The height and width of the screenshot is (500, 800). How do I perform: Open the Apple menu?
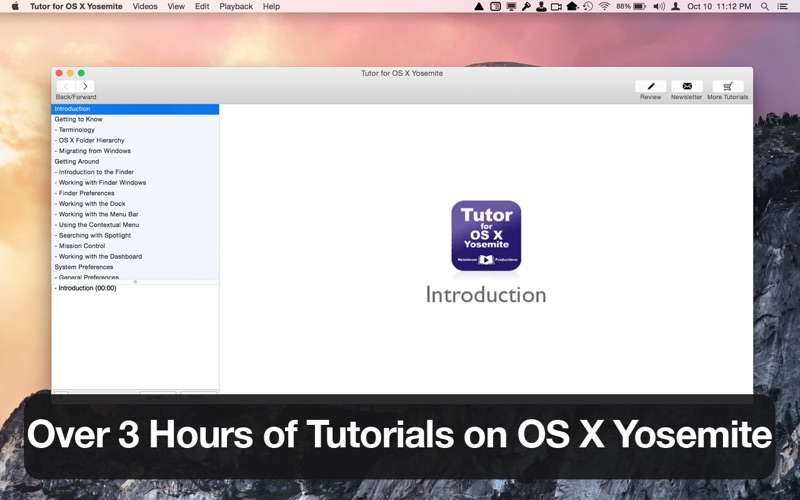click(15, 6)
